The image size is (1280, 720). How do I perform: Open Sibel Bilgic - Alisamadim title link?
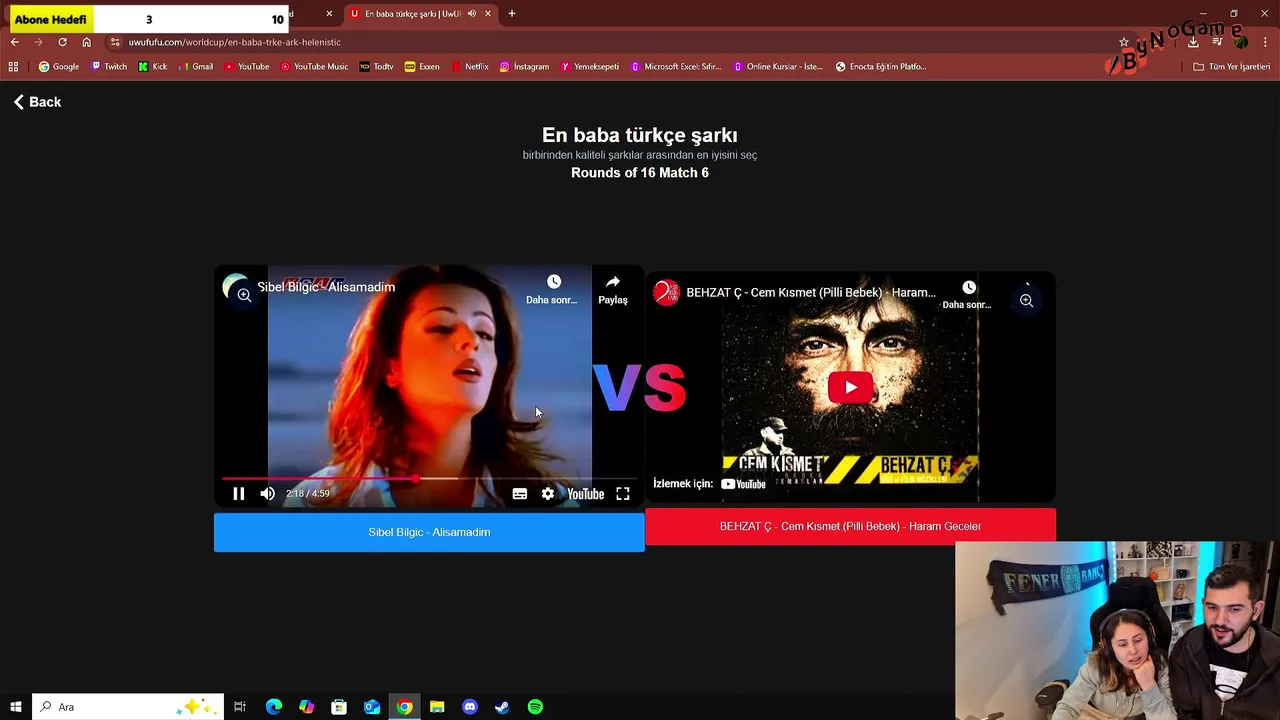326,287
